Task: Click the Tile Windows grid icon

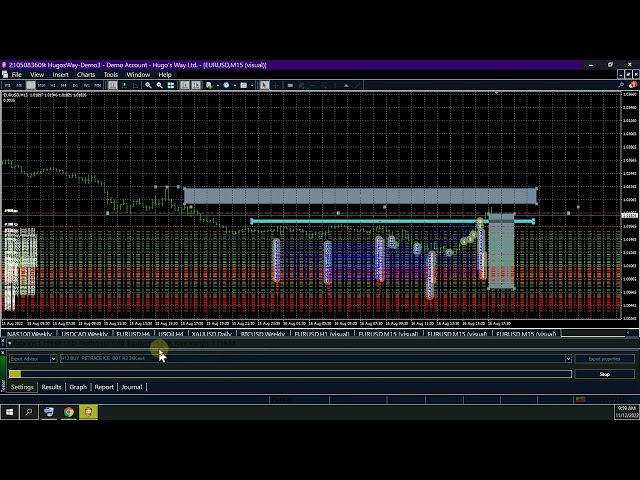Action: coord(171,85)
